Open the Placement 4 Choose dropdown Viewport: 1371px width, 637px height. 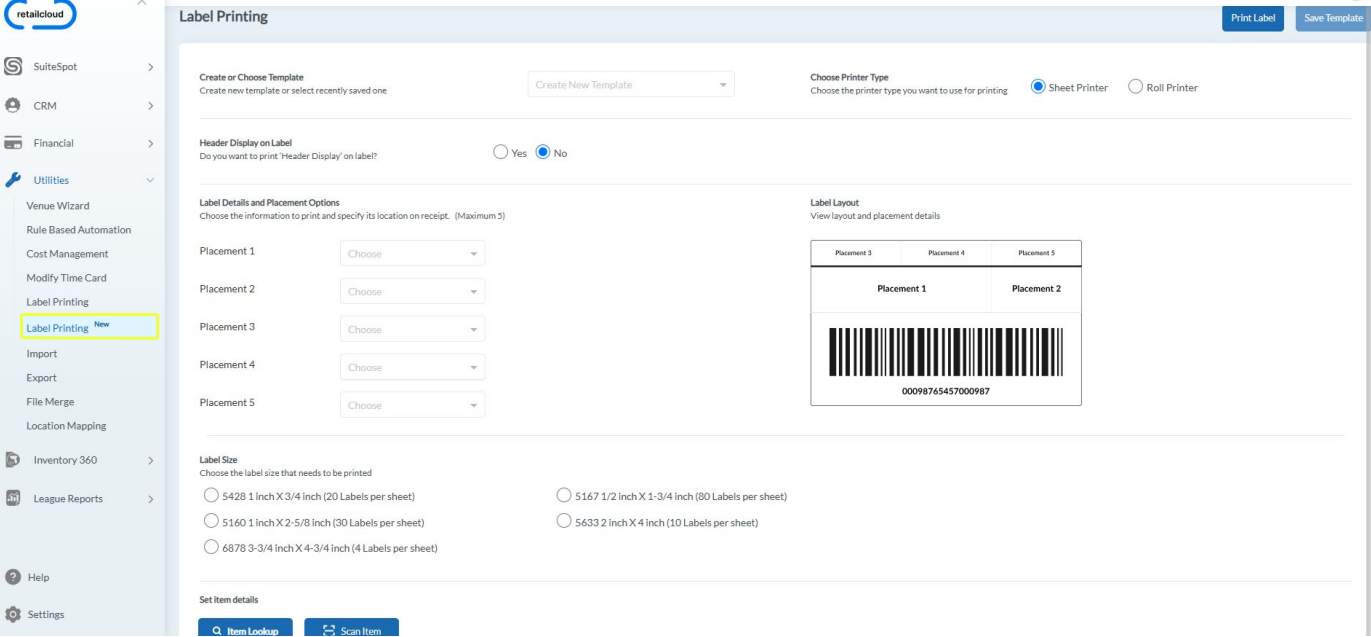click(x=413, y=368)
